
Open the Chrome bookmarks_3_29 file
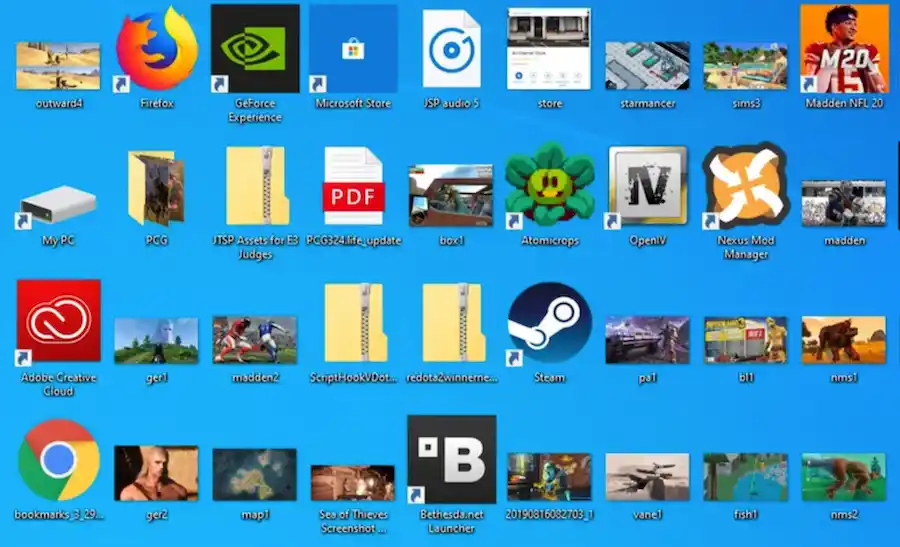coord(59,460)
